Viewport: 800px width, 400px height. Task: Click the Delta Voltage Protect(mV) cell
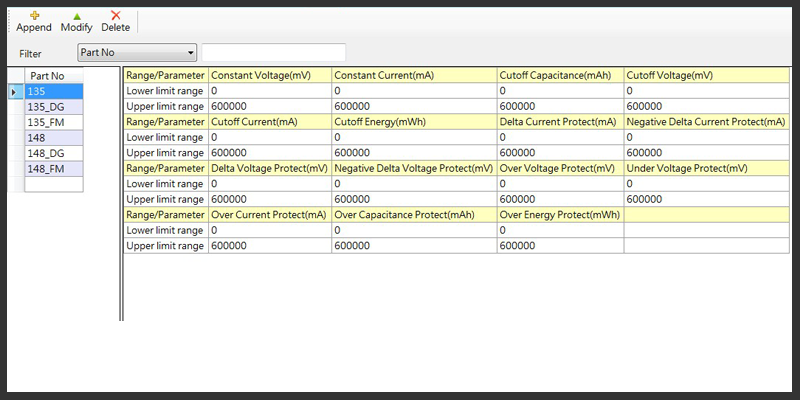(x=270, y=168)
